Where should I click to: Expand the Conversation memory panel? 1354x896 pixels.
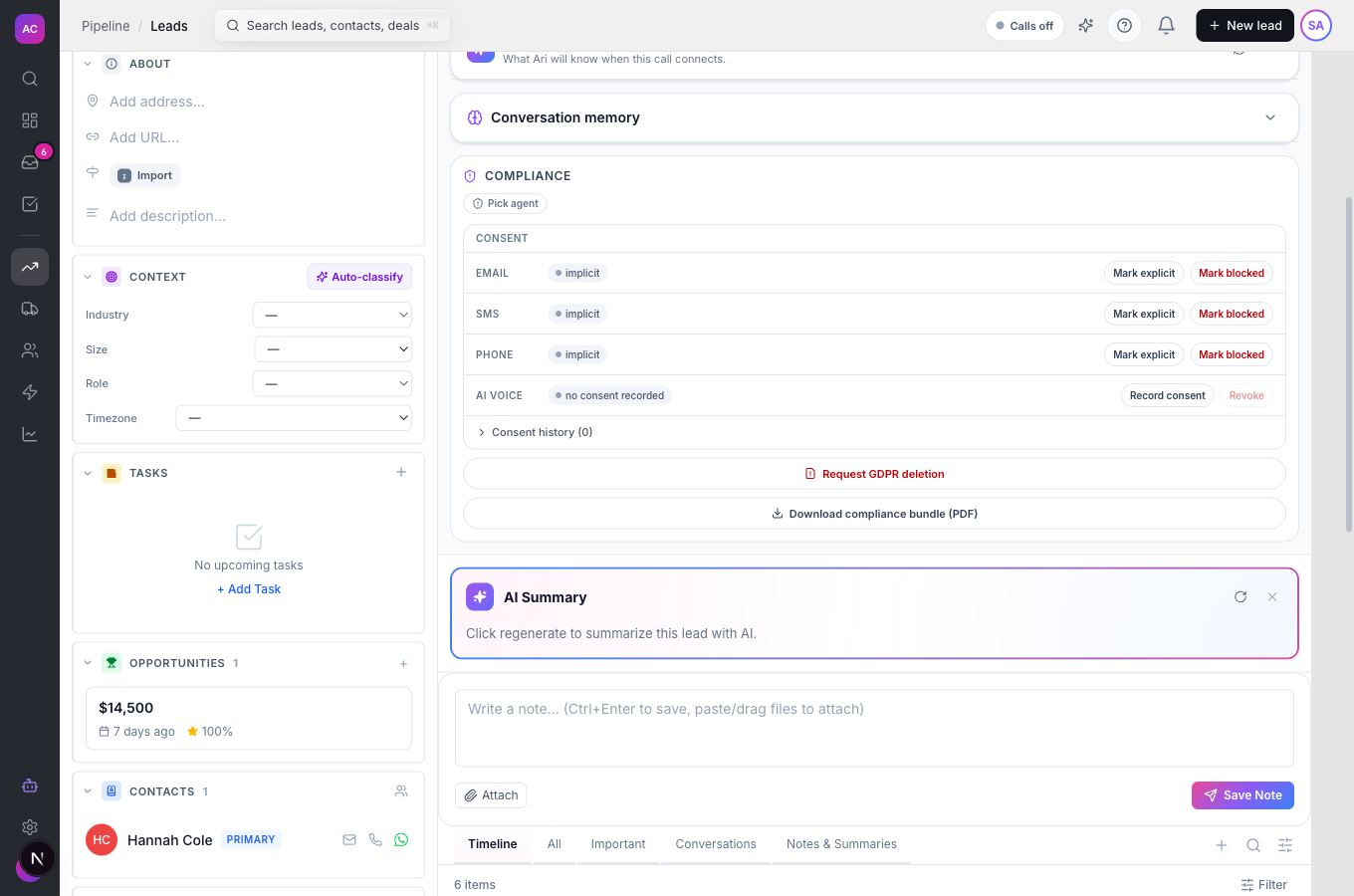874,117
